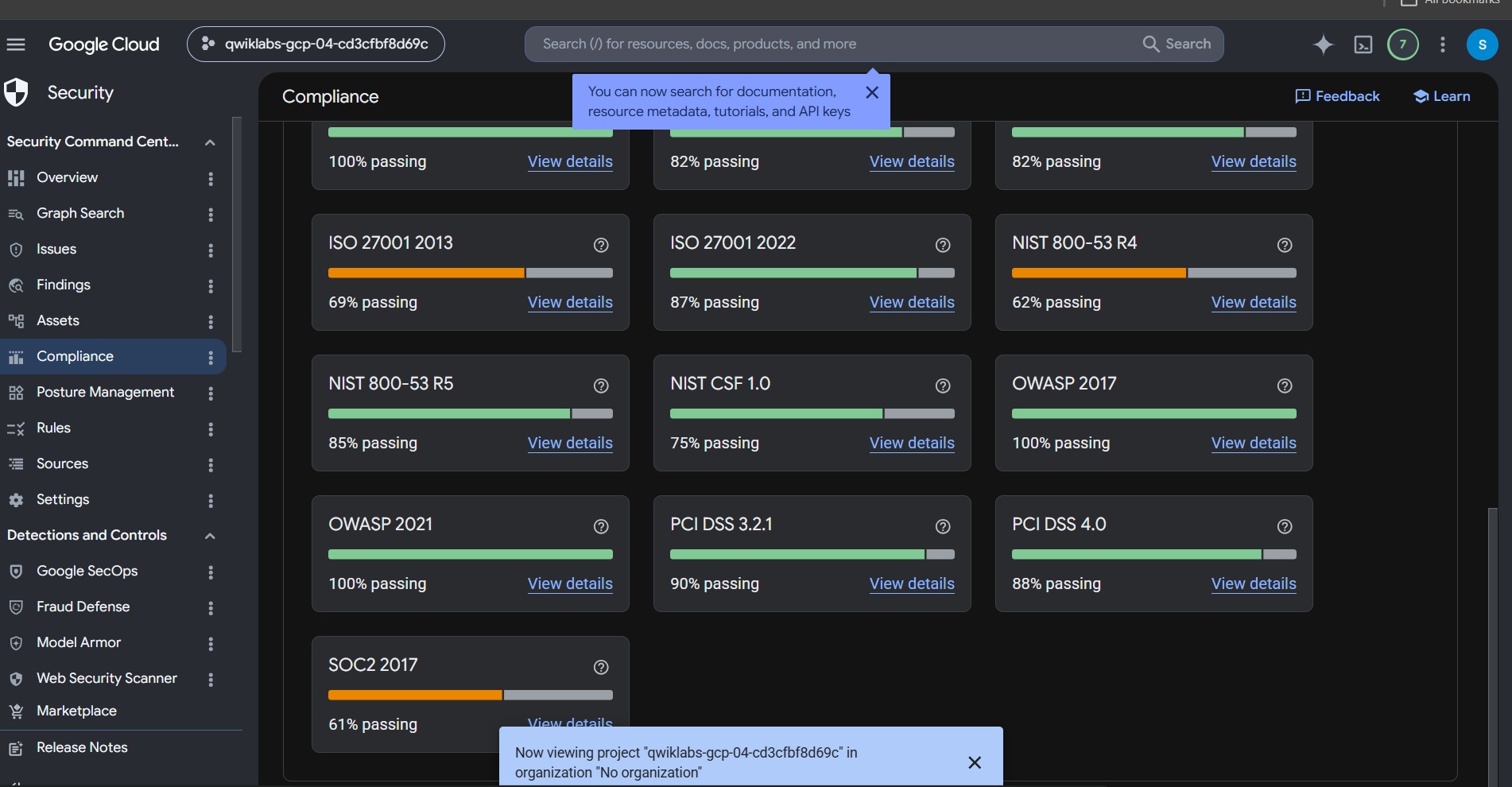Click the Gemini sparkle icon in header

[1323, 45]
